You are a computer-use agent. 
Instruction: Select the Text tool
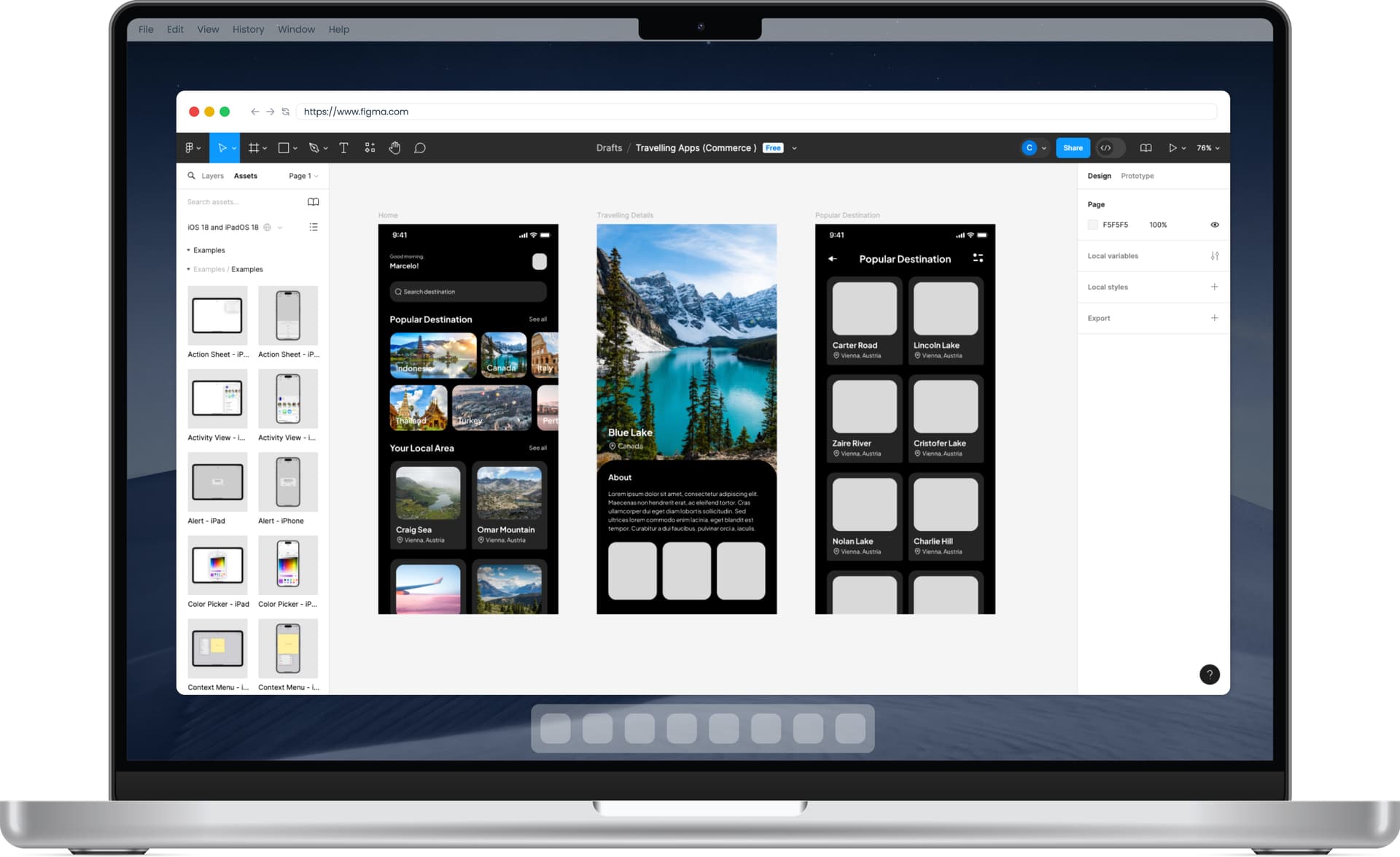point(343,148)
